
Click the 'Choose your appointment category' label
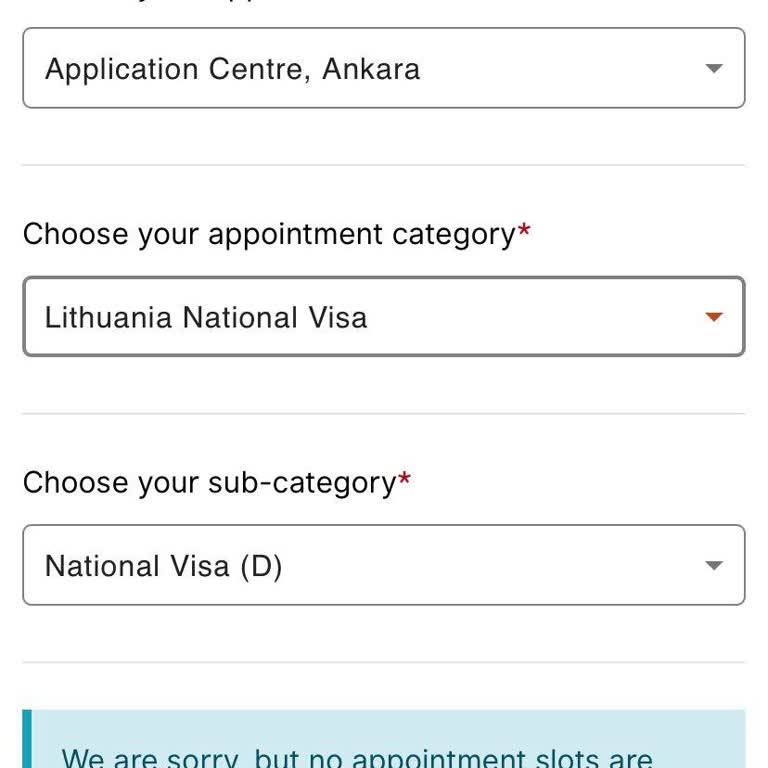pos(268,234)
